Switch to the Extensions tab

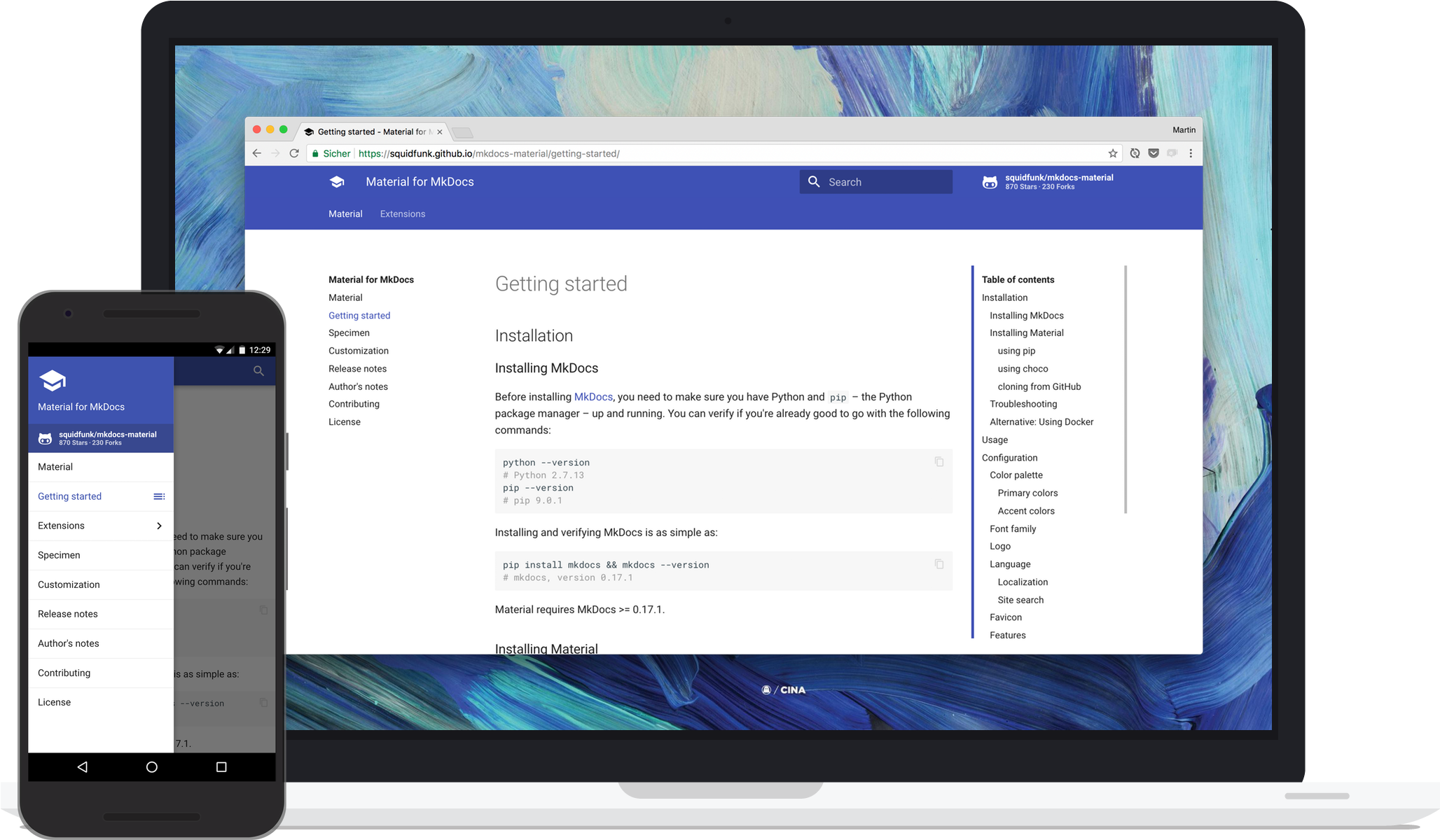(x=403, y=213)
